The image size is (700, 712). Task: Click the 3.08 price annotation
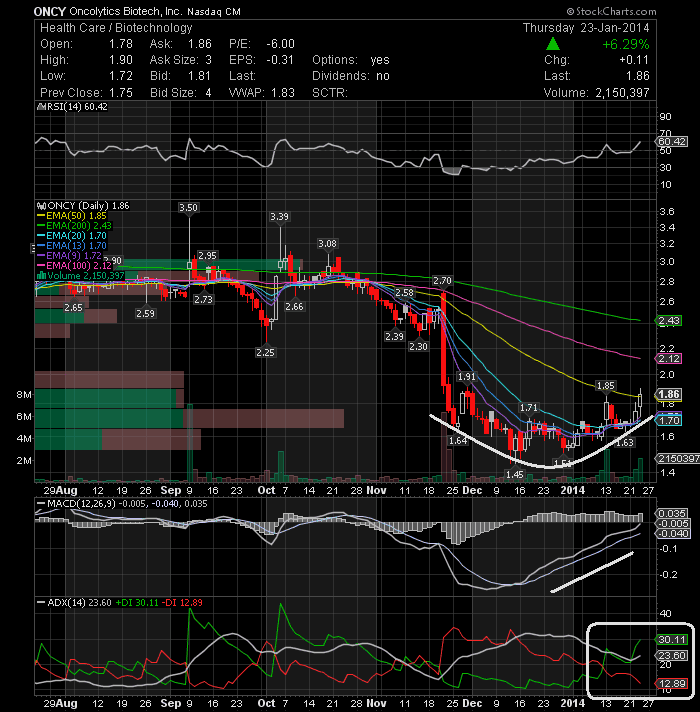327,244
